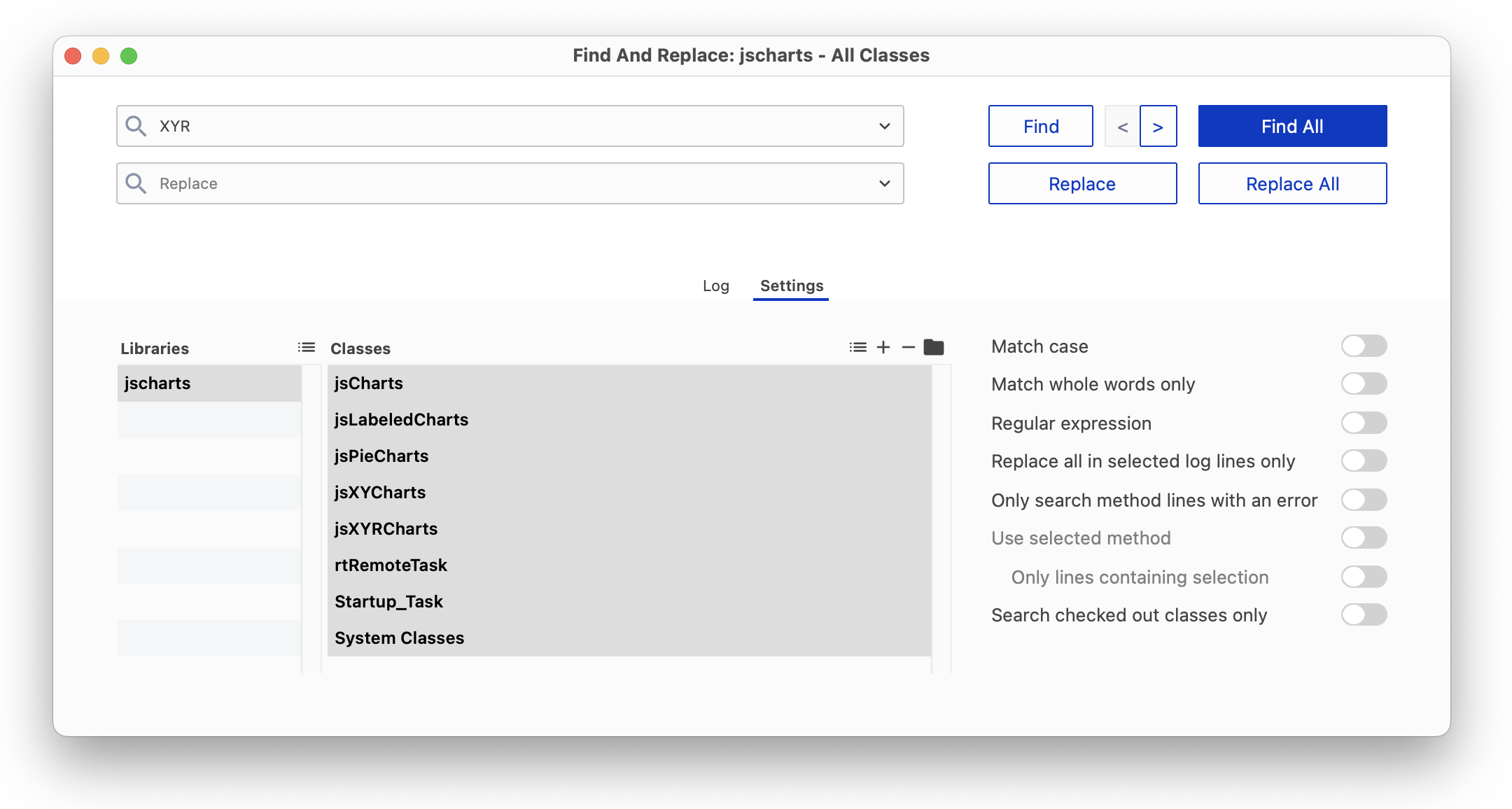
Task: Select the jsCharts class row
Action: 629,384
